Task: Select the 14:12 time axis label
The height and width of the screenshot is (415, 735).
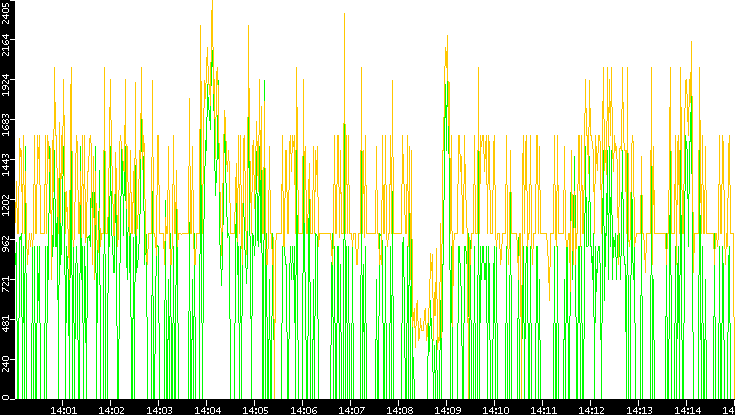Action: point(591,410)
